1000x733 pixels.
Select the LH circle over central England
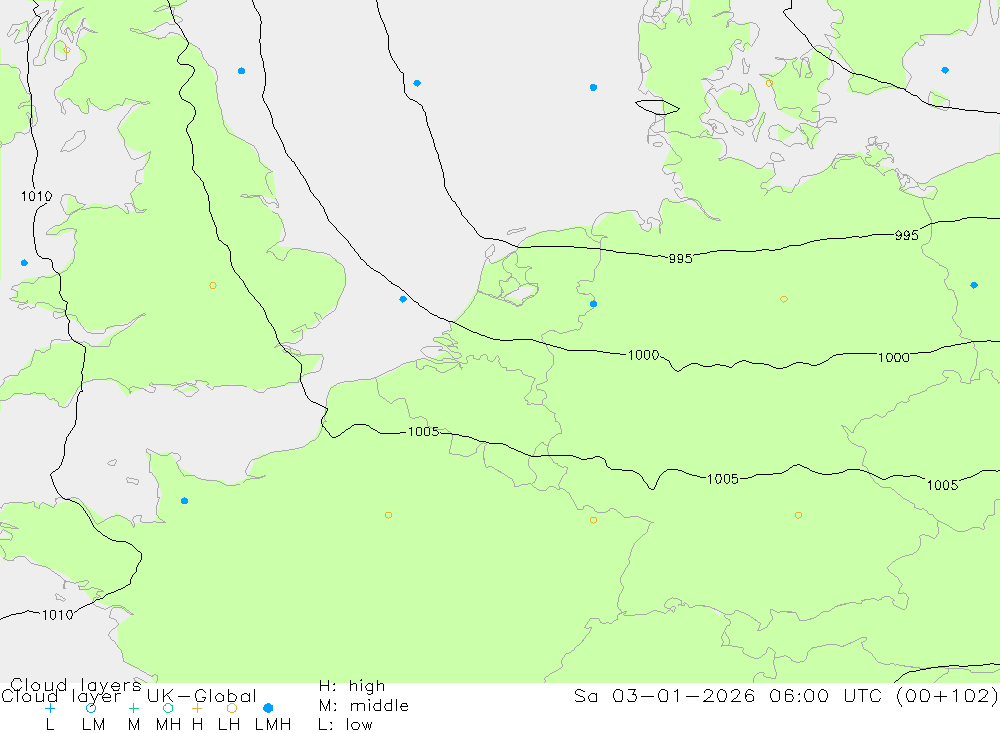click(x=212, y=286)
